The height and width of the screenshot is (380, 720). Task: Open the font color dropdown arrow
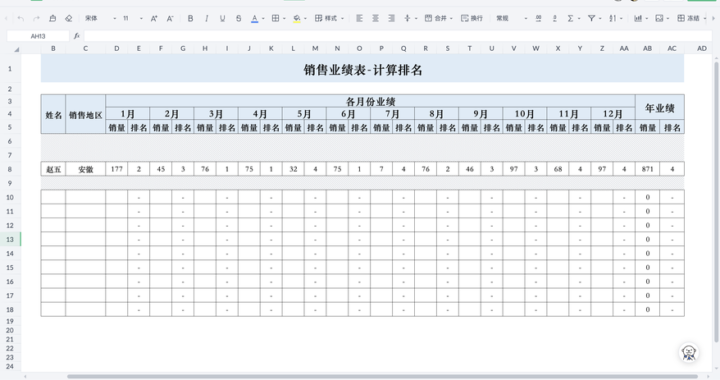[263, 18]
